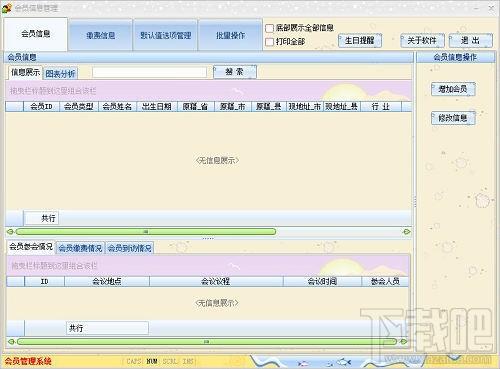
Task: Click the 行业 column header
Action: [x=381, y=107]
